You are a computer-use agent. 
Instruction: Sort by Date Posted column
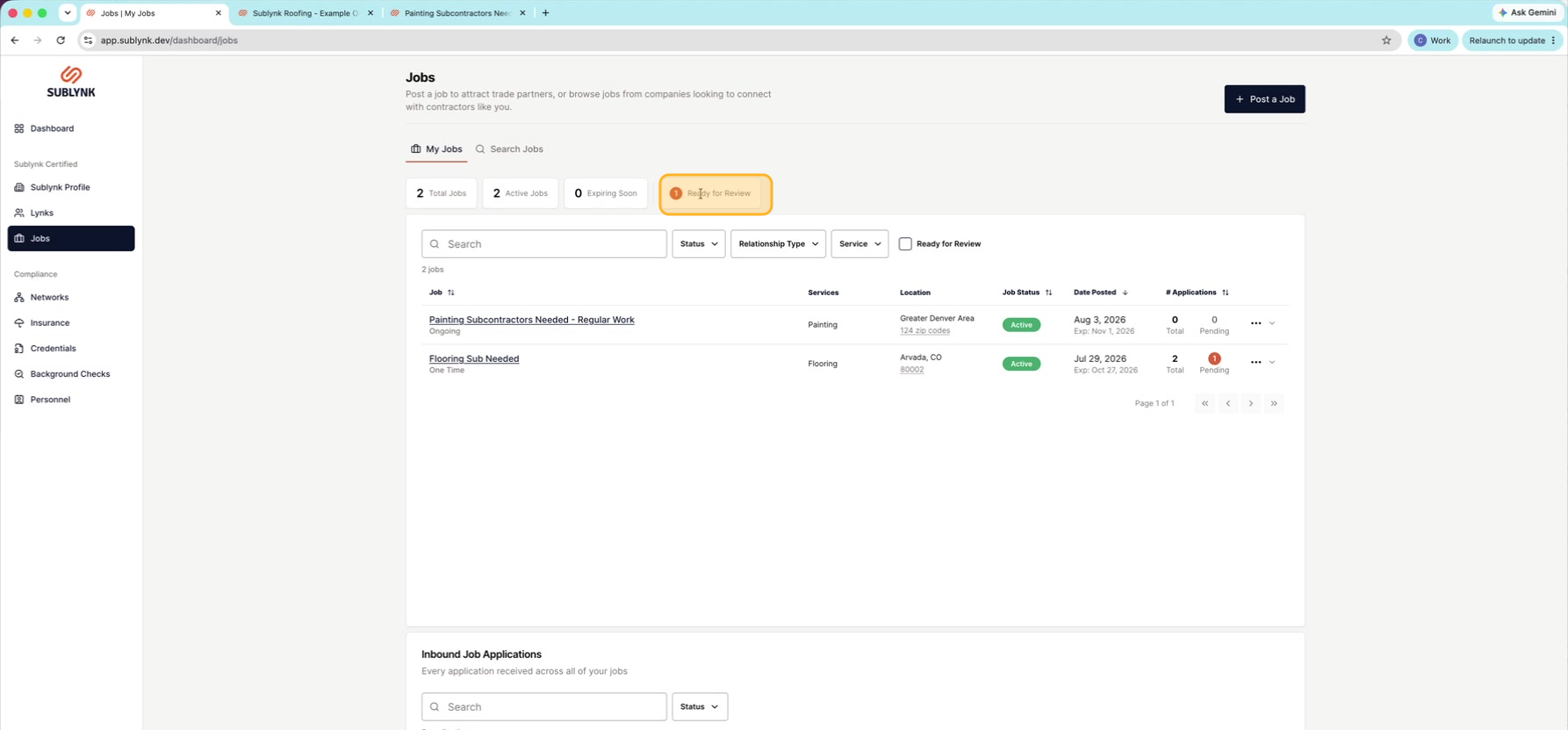point(1101,293)
